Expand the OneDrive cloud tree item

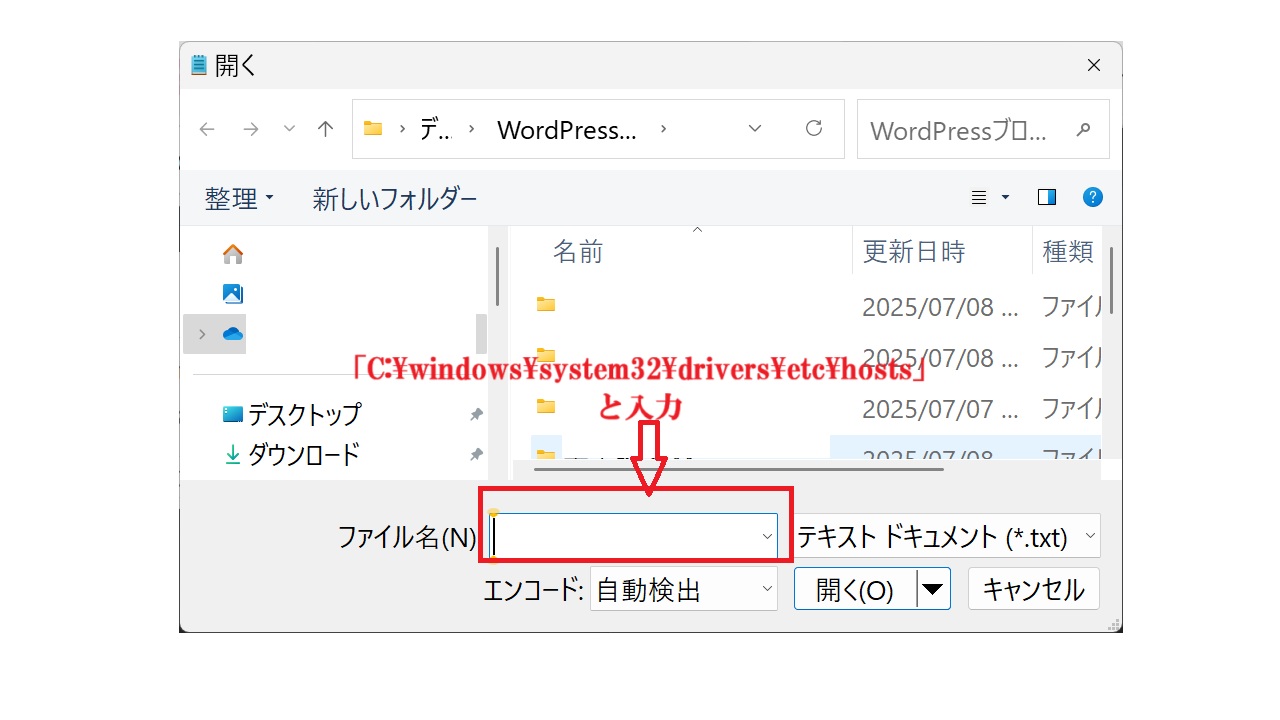click(203, 334)
